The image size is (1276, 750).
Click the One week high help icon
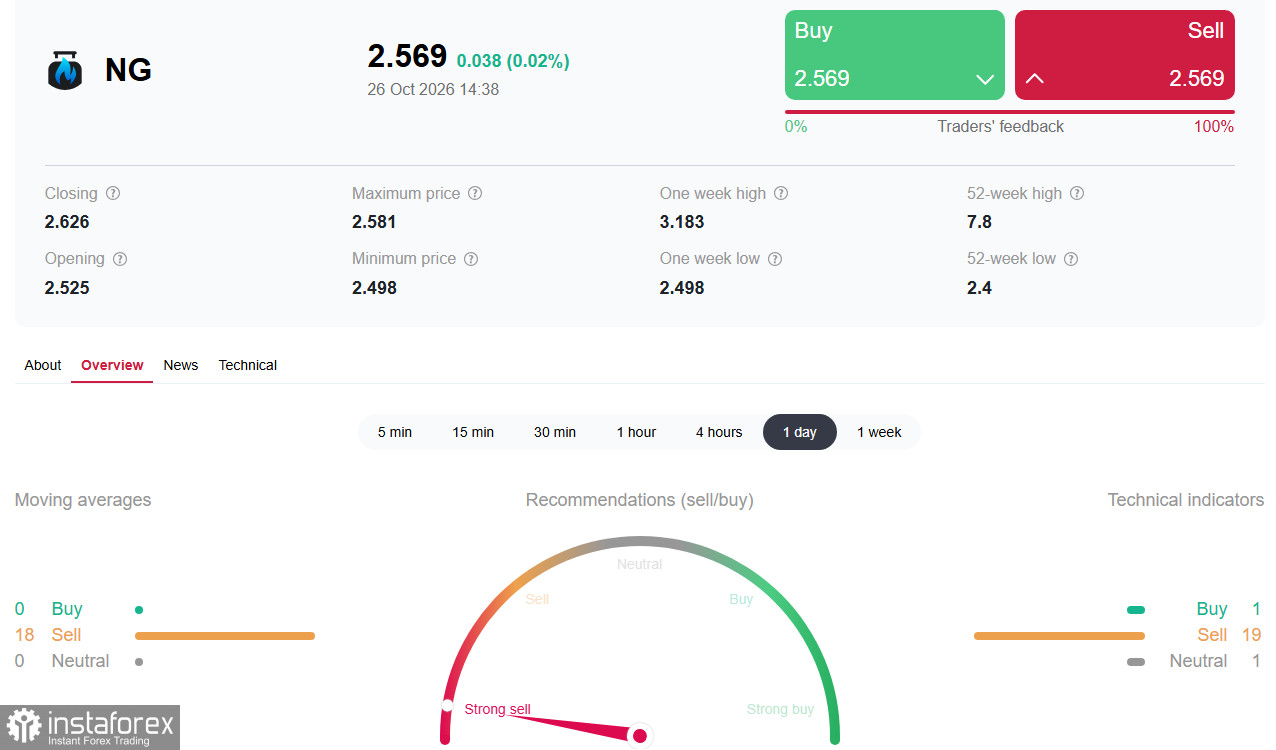(781, 193)
